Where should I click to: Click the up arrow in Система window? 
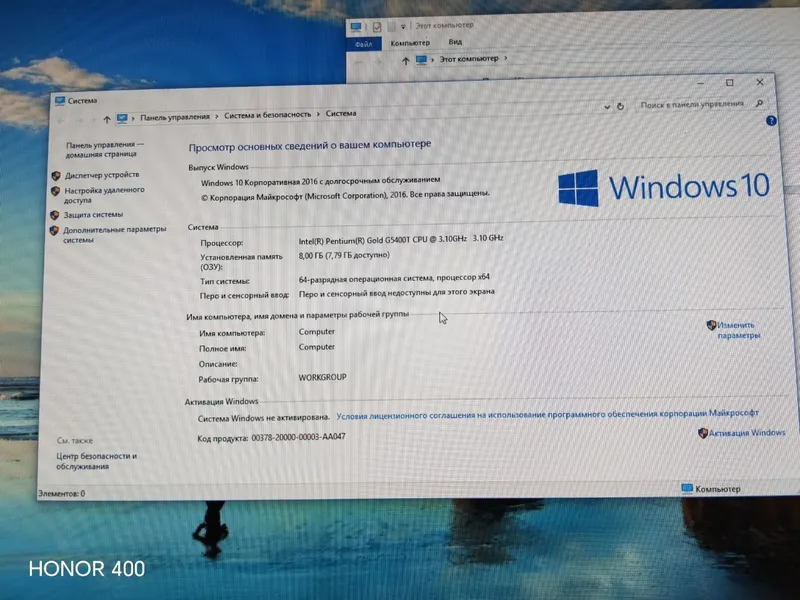pos(107,119)
